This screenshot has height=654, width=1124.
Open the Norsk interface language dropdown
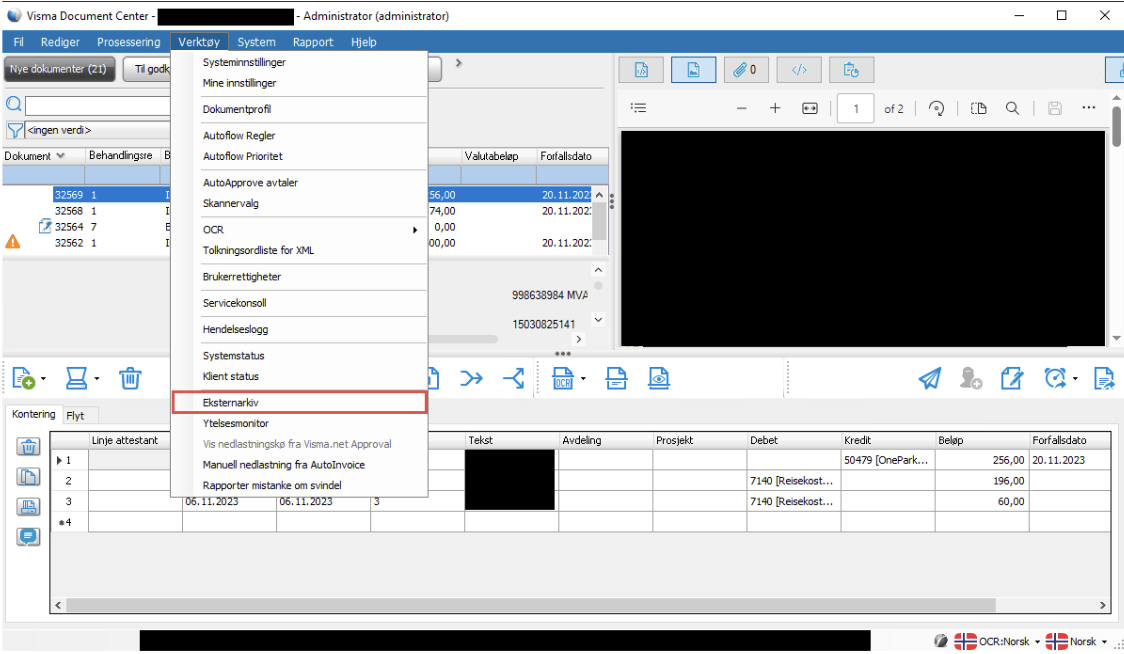1077,641
